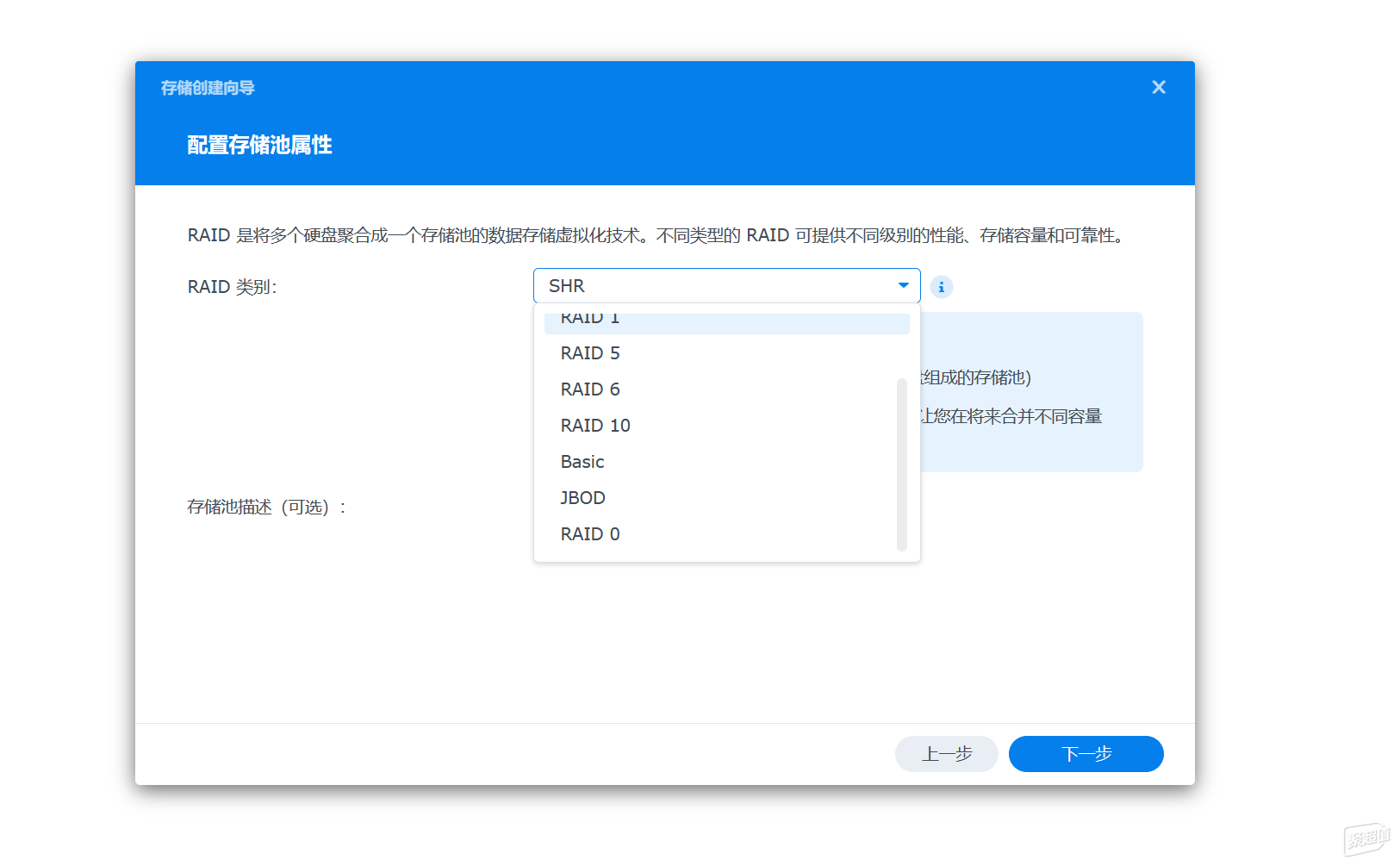Click the 存储池描述 (可选) label
Viewport: 1400px width, 866px height.
pos(266,508)
